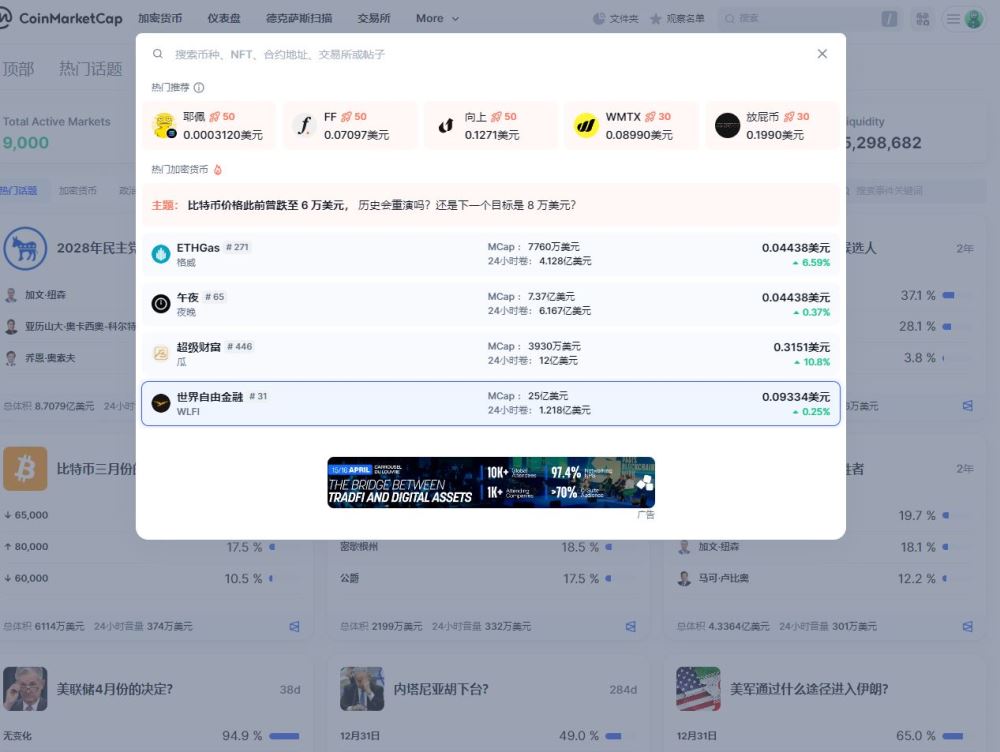Viewport: 1000px width, 752px height.
Task: Click the CoinMarketCap logo
Action: pos(61,18)
